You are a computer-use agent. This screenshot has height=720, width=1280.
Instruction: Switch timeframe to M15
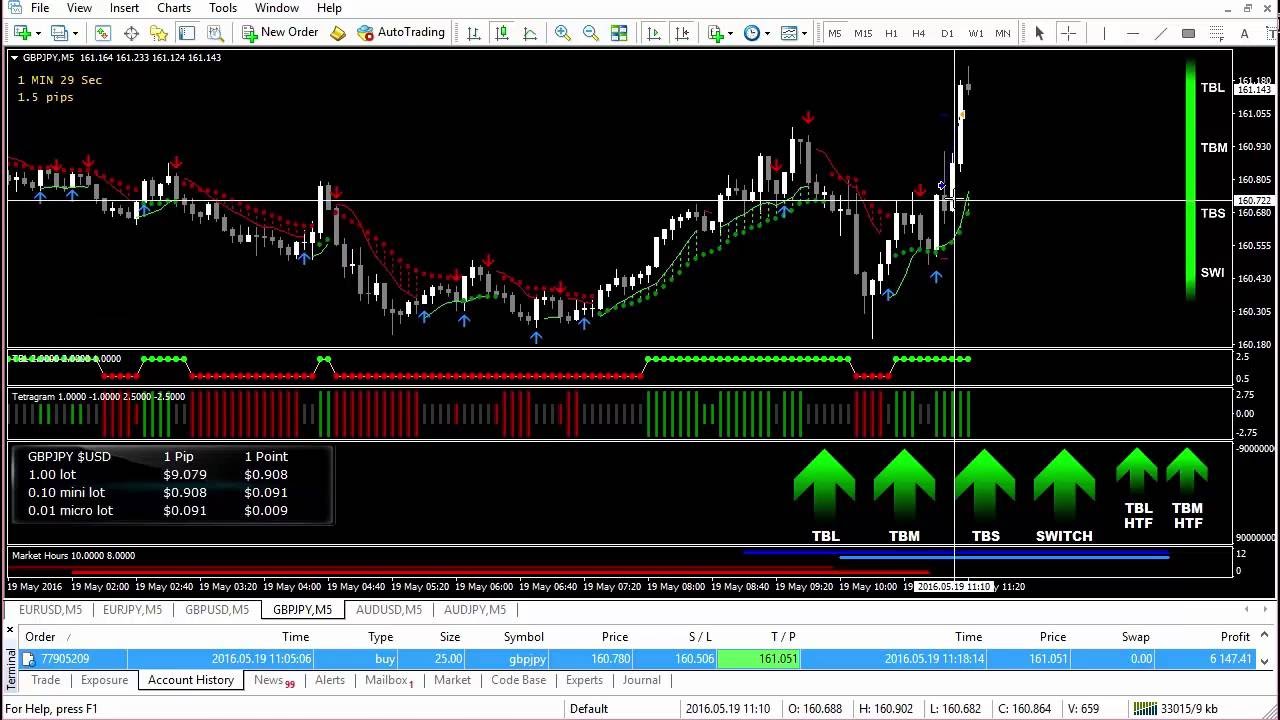pyautogui.click(x=863, y=33)
